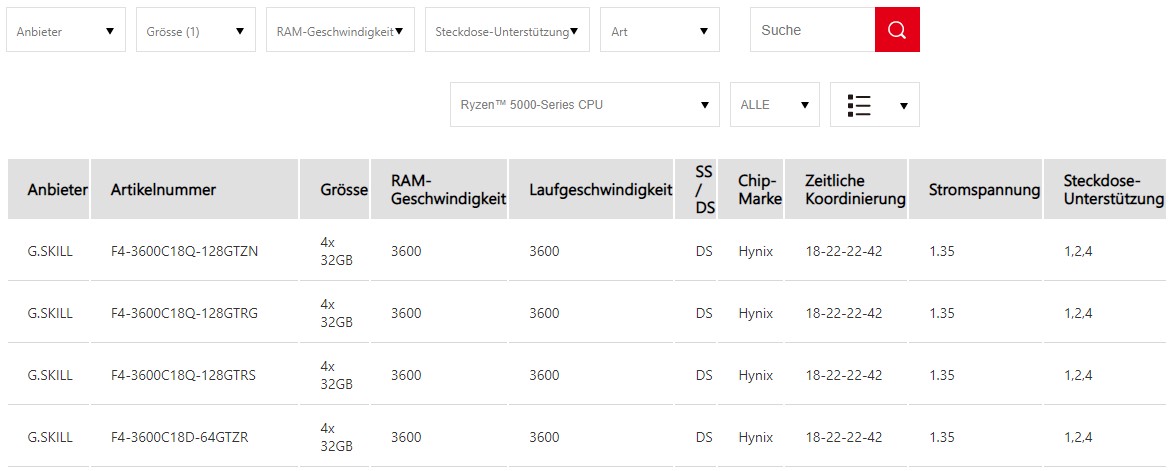Select article F4-3600C18Q-128GTRG
Screen dimensions: 1174x471
pyautogui.click(x=184, y=313)
